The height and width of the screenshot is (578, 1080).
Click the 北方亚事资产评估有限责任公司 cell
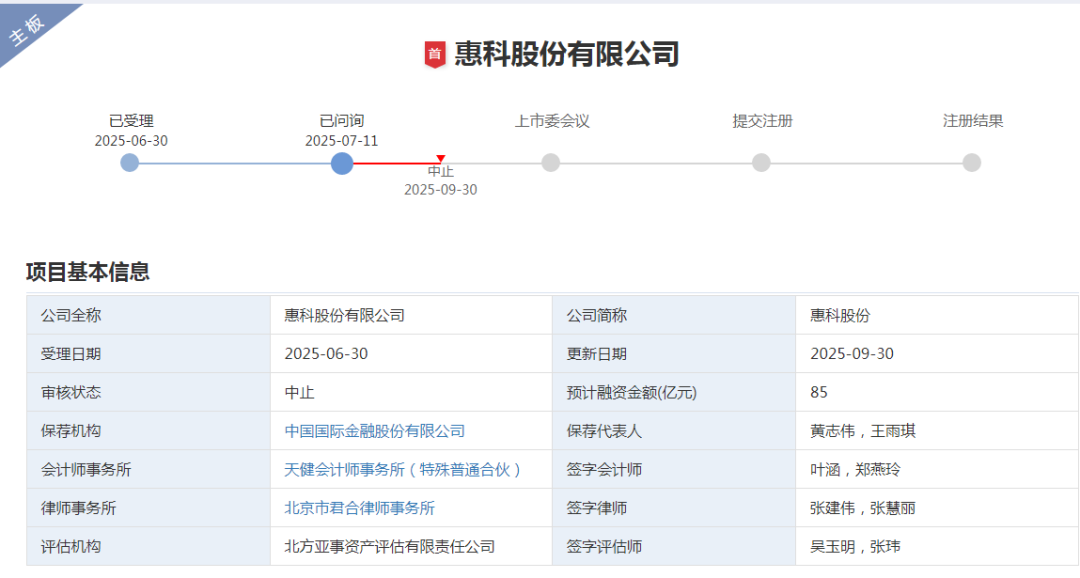(411, 547)
